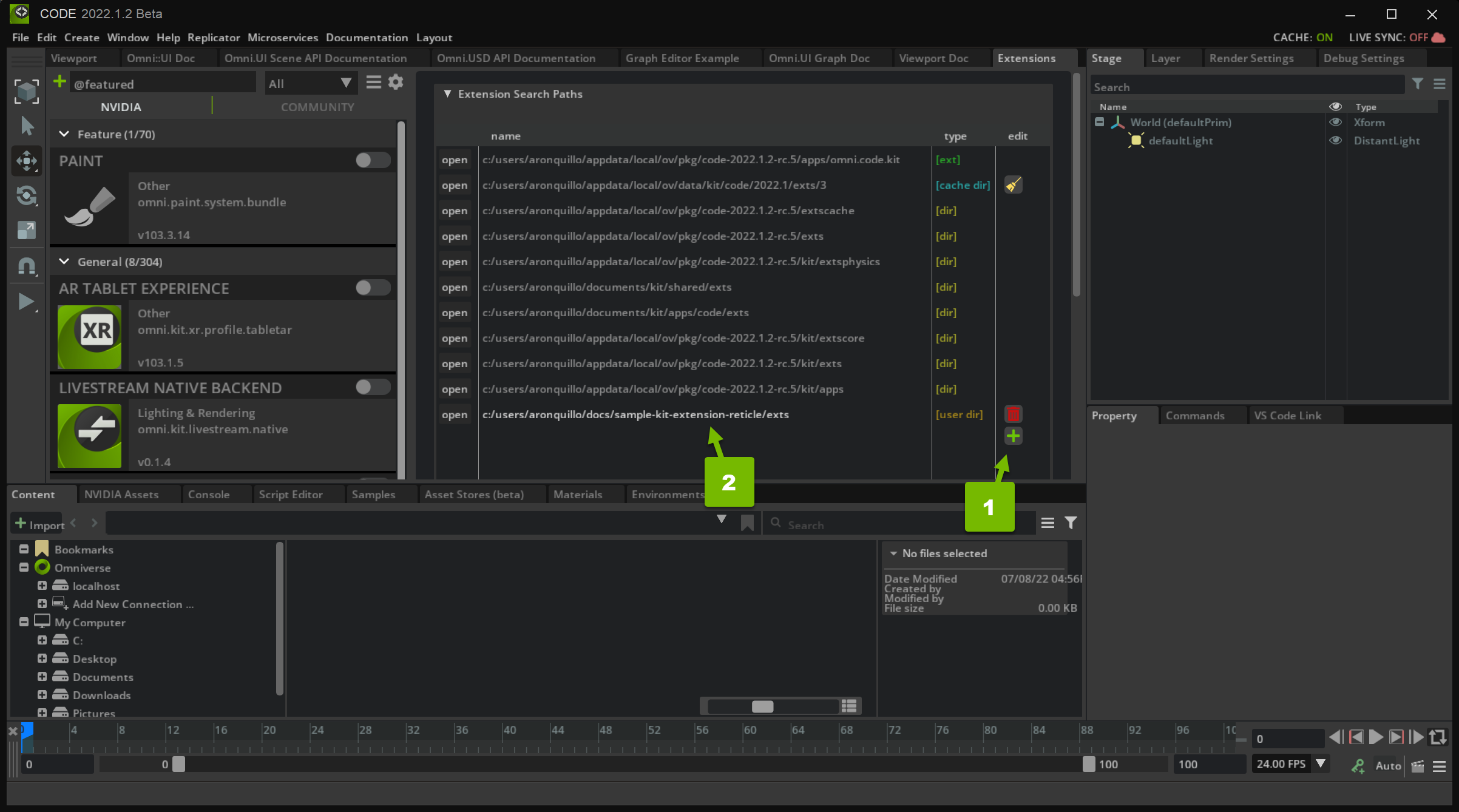Screen dimensions: 1459x812
Task: Open the sample-kit-extension-reticle path
Action: 455,414
